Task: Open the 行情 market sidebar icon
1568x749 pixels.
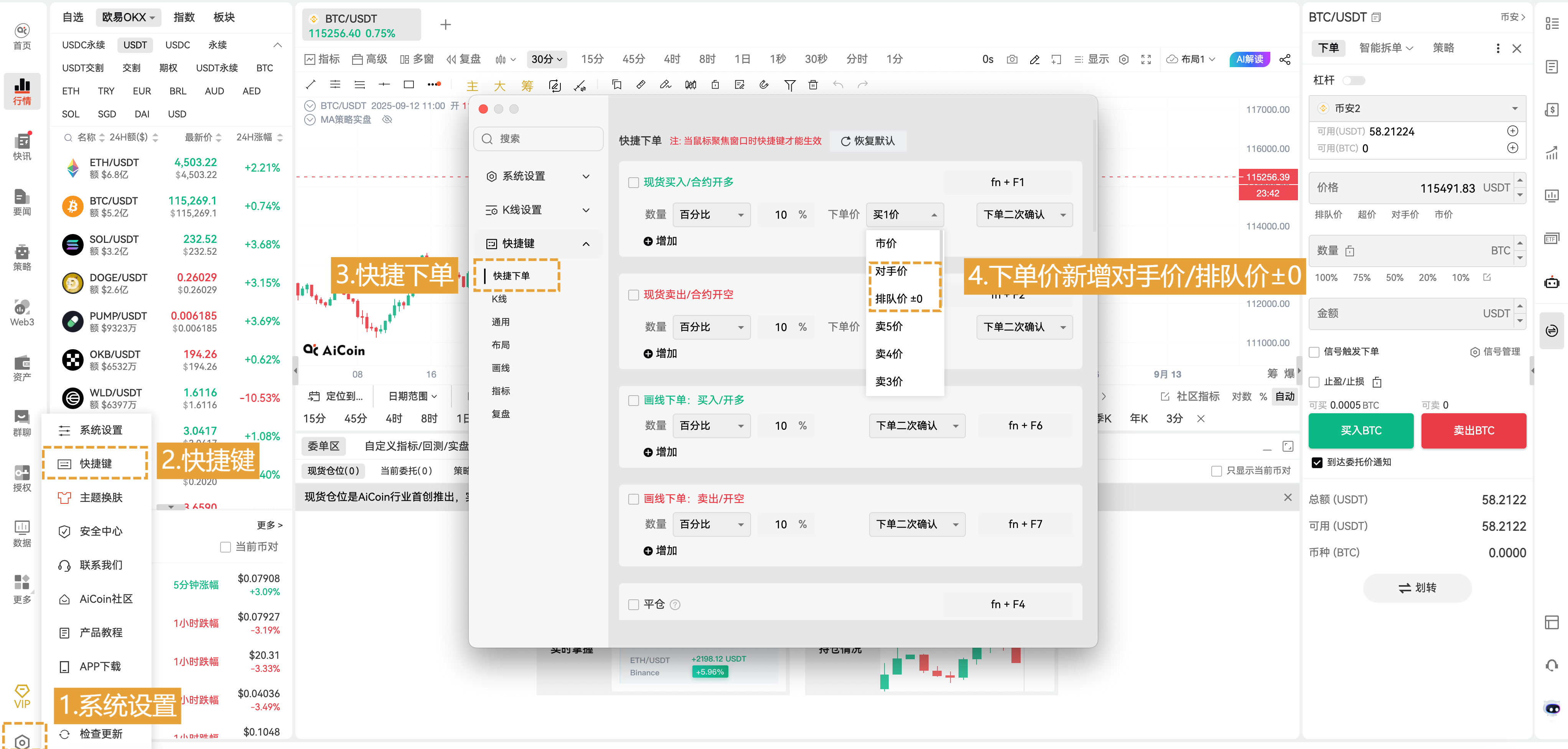Action: pos(22,91)
